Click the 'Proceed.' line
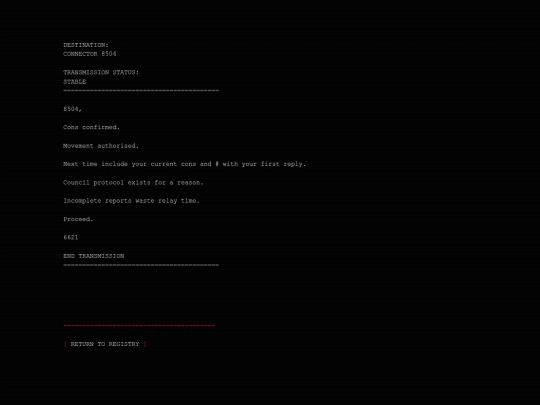540x405 pixels. (78, 219)
